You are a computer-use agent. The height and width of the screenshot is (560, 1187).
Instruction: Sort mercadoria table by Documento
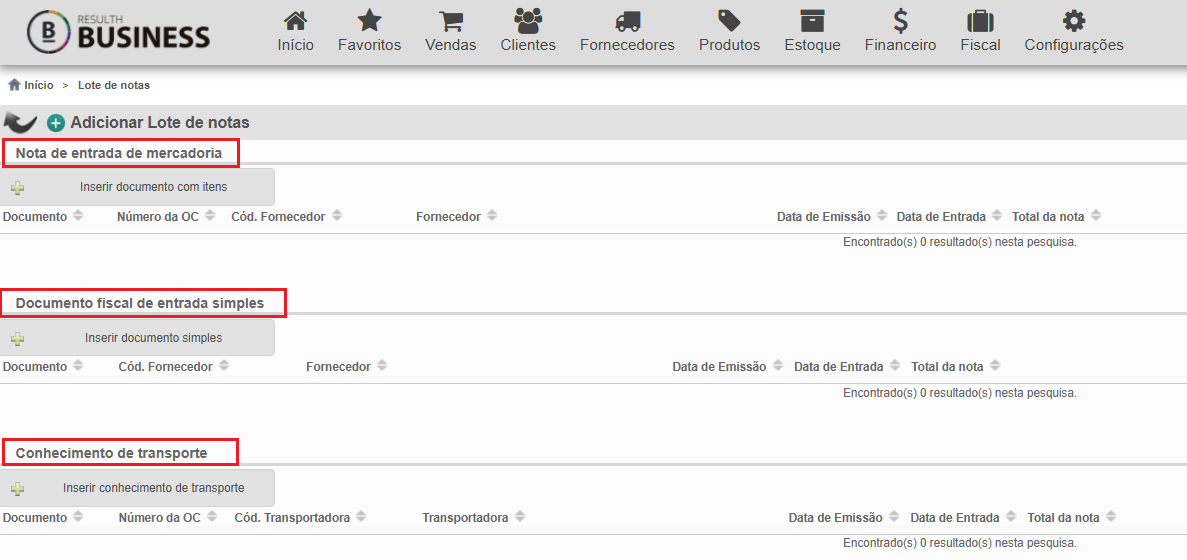coord(43,216)
